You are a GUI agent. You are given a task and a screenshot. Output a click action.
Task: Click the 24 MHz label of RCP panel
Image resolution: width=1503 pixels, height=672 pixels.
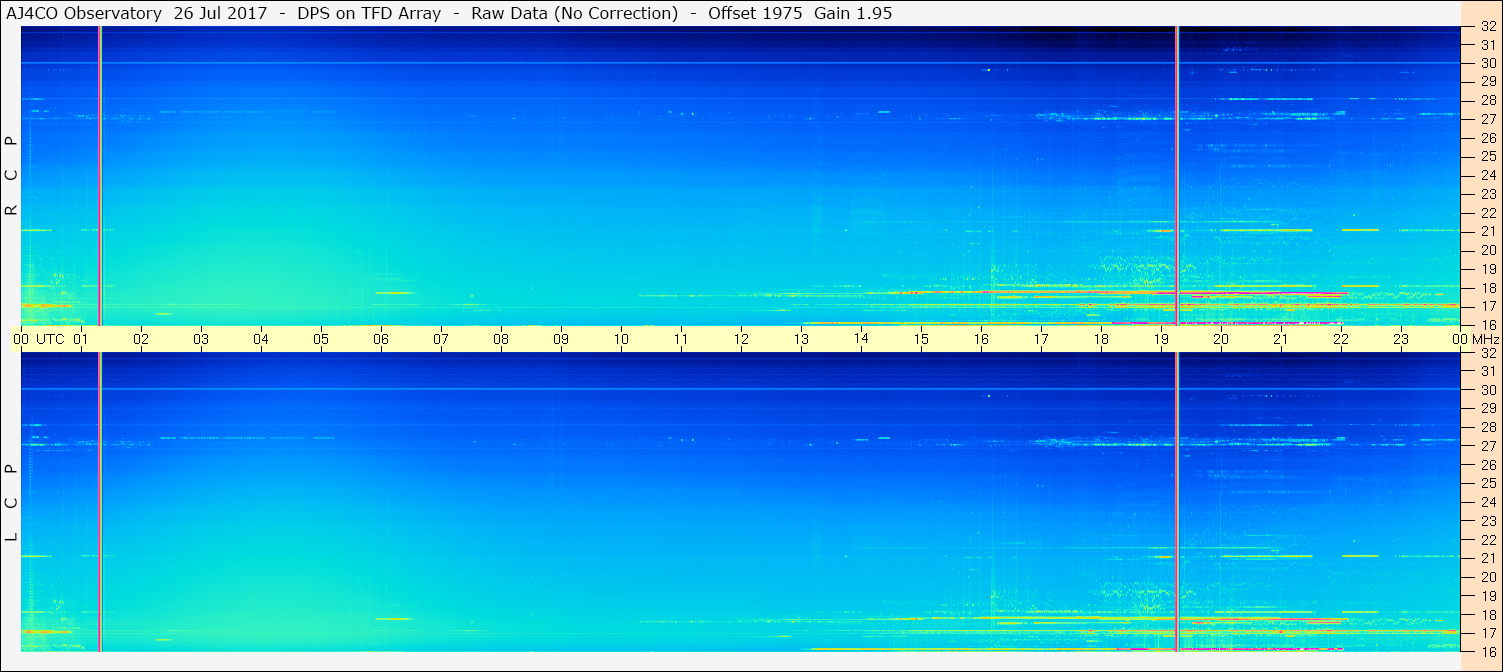(x=1488, y=175)
